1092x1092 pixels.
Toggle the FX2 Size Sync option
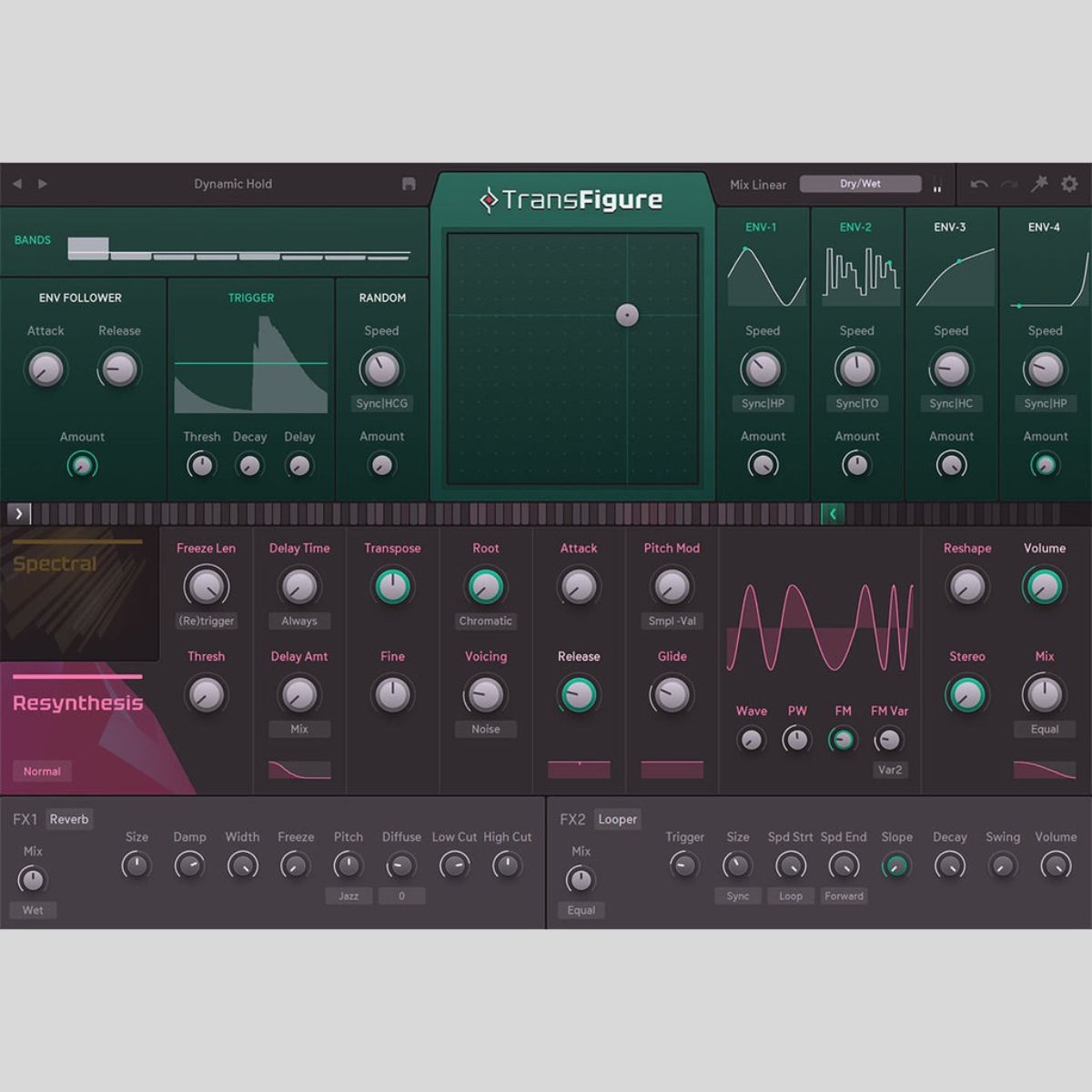[738, 895]
